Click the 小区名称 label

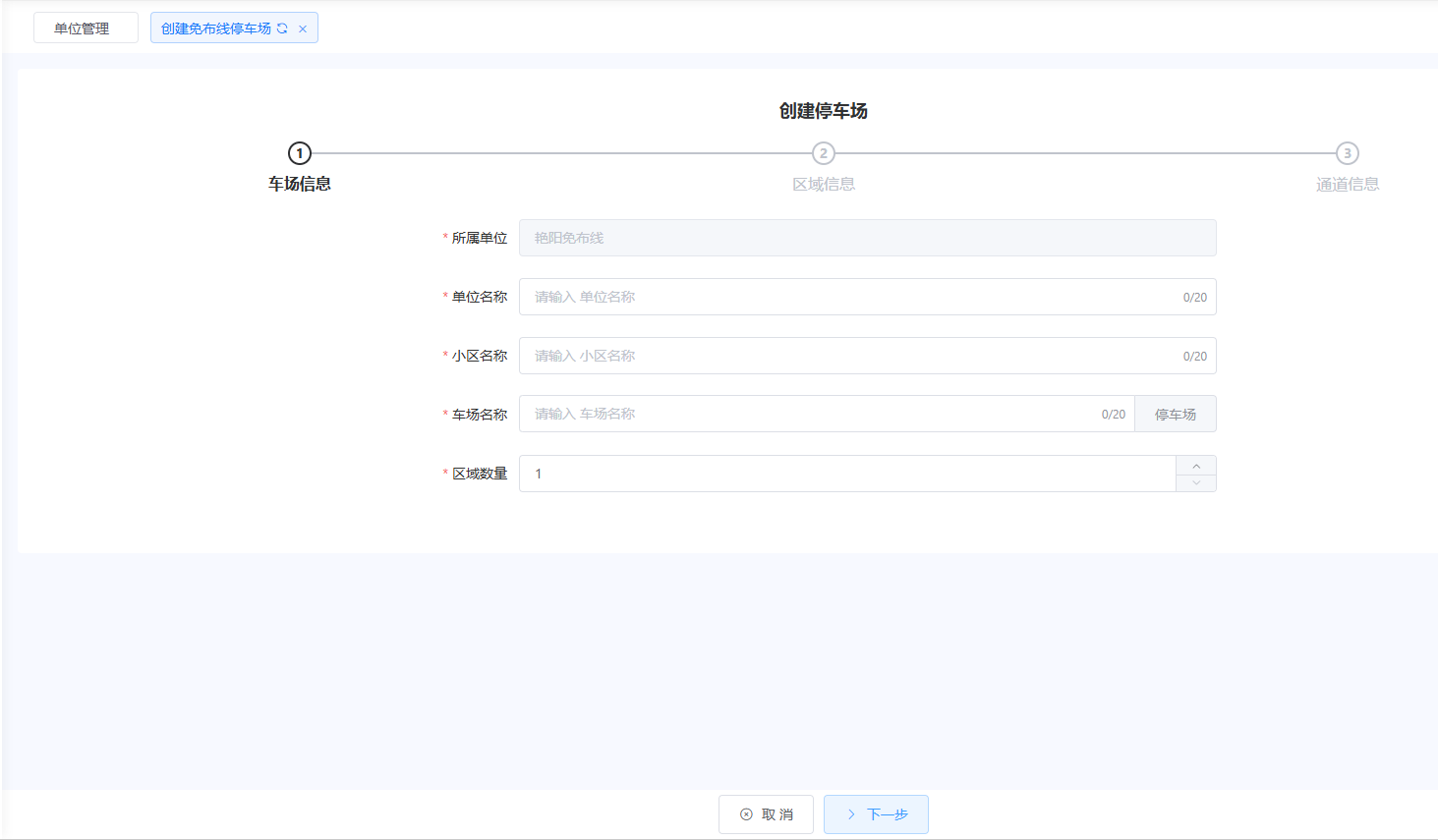[x=480, y=356]
